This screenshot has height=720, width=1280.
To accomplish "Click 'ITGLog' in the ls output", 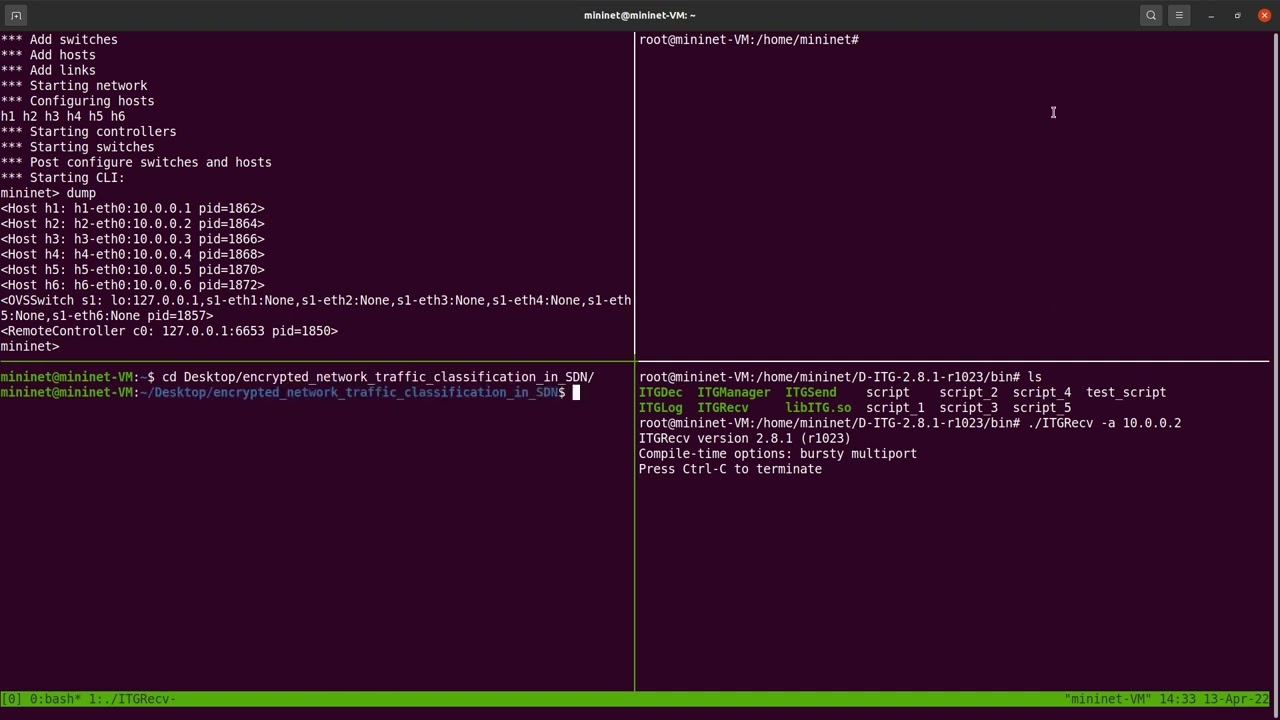I will click(660, 408).
